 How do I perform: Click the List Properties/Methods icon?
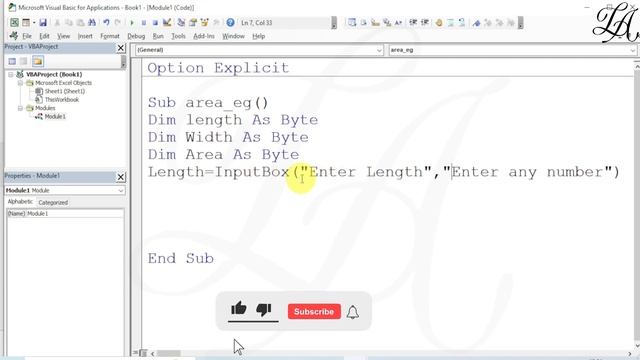(x=352, y=23)
